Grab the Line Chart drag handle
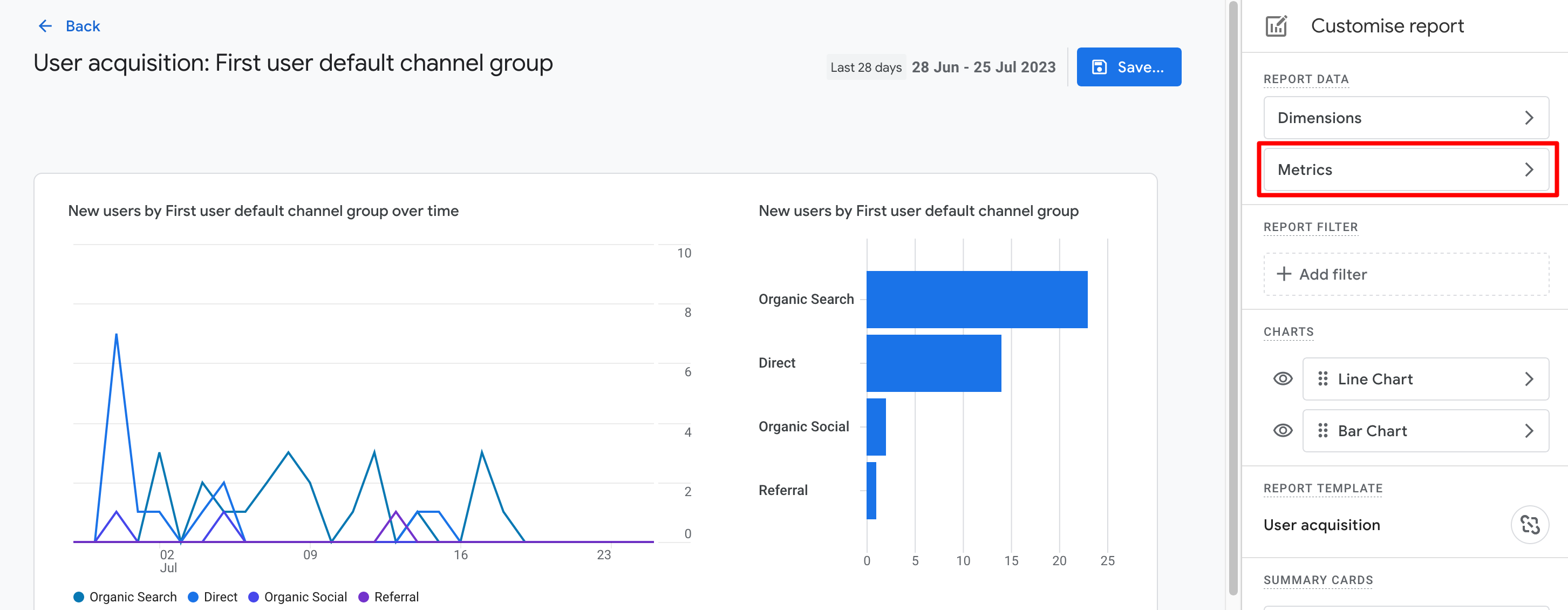 point(1322,378)
